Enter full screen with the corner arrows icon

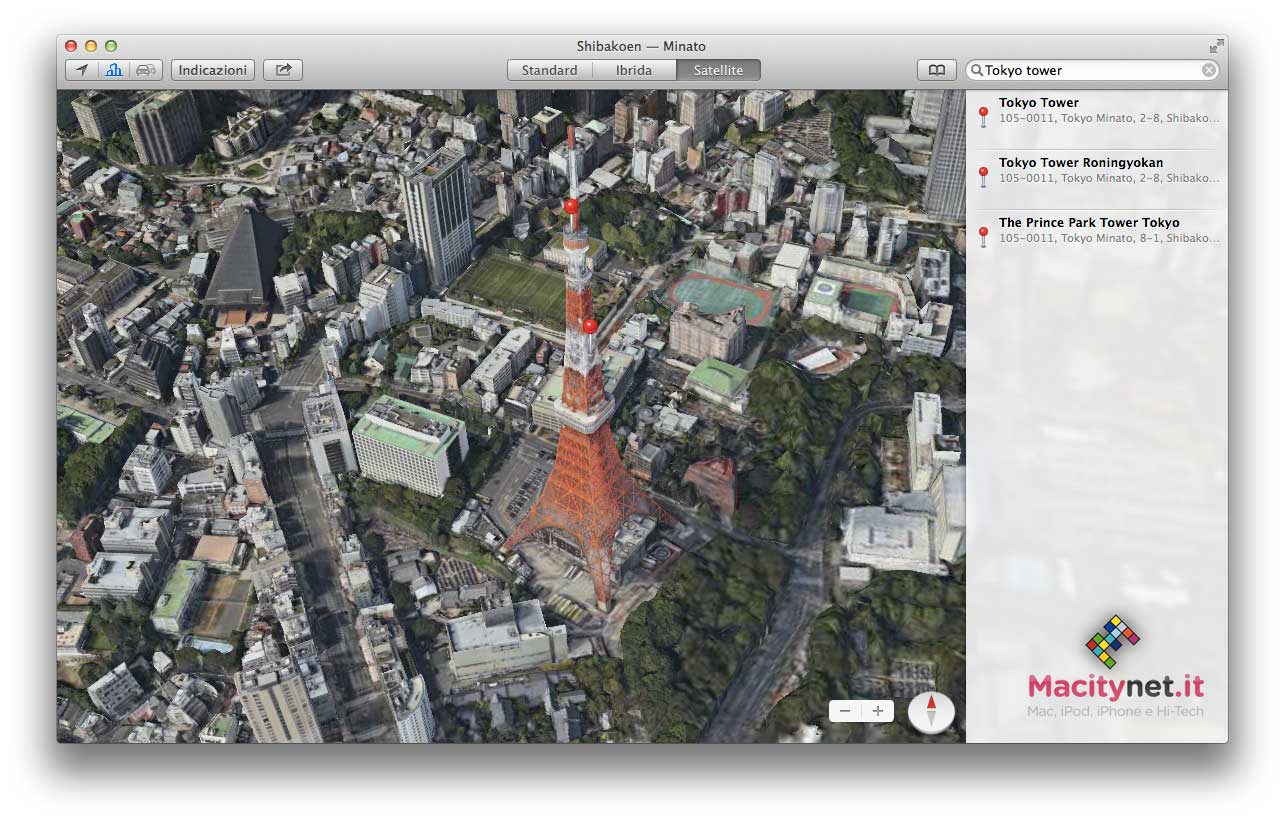1215,46
